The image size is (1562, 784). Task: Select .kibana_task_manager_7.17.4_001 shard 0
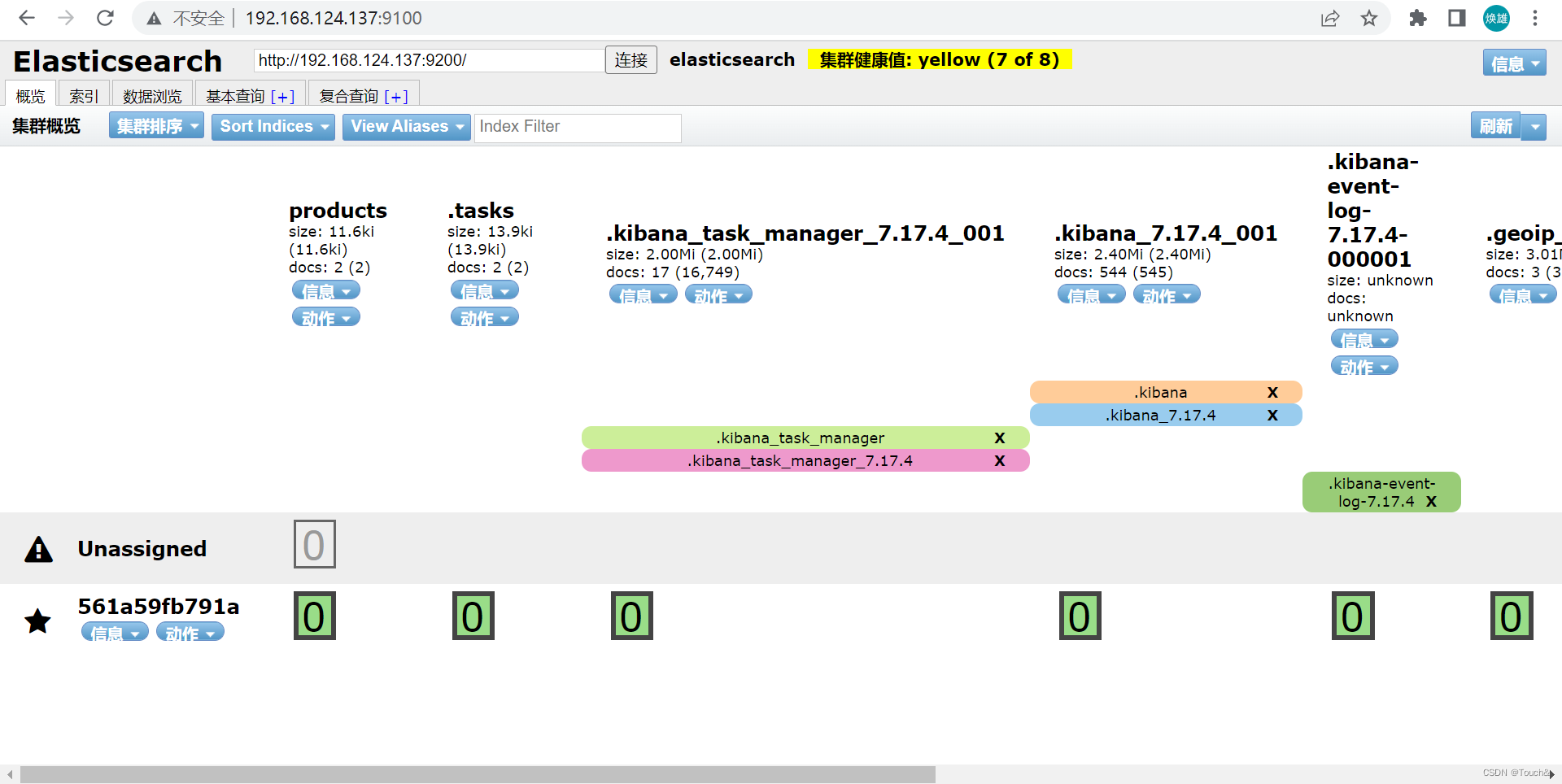point(631,616)
